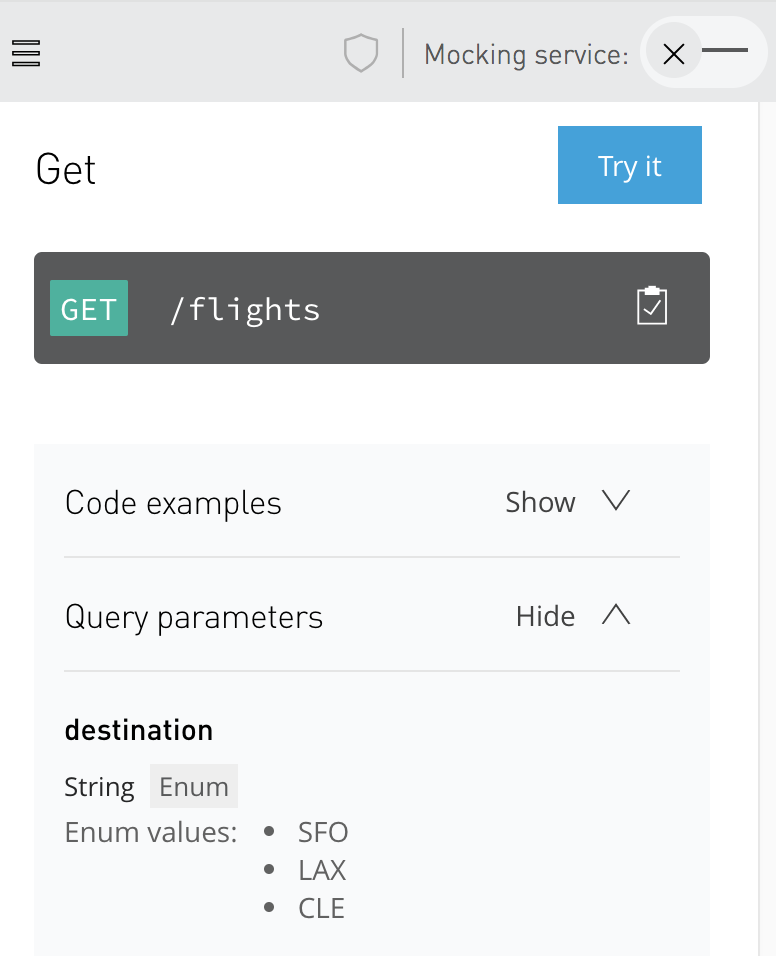This screenshot has width=776, height=956.
Task: Click the destination parameter name
Action: pos(139,730)
